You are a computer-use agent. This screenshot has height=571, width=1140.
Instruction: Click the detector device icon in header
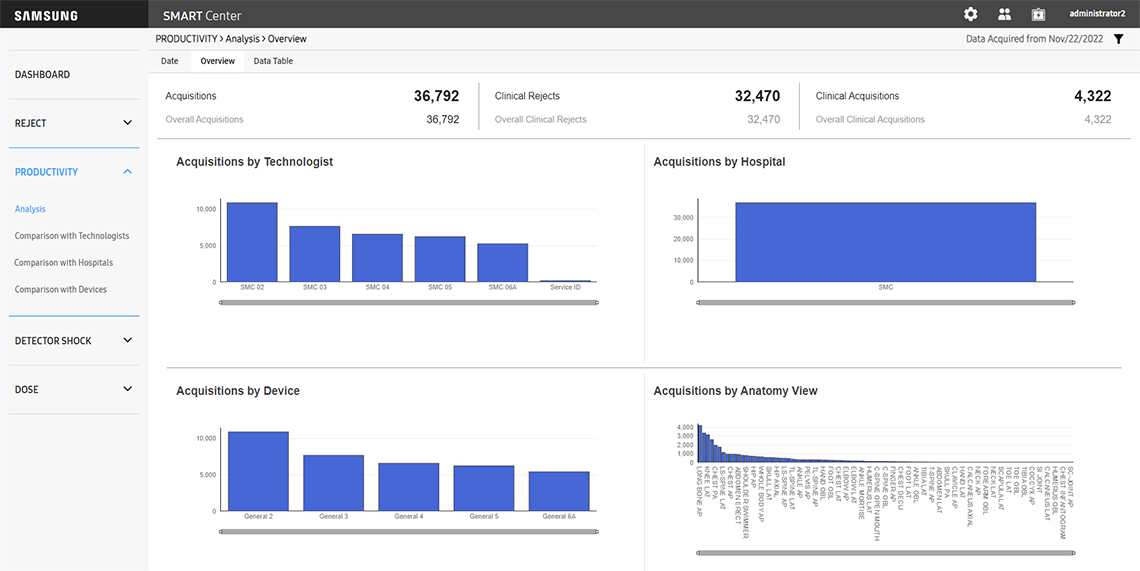click(1038, 14)
